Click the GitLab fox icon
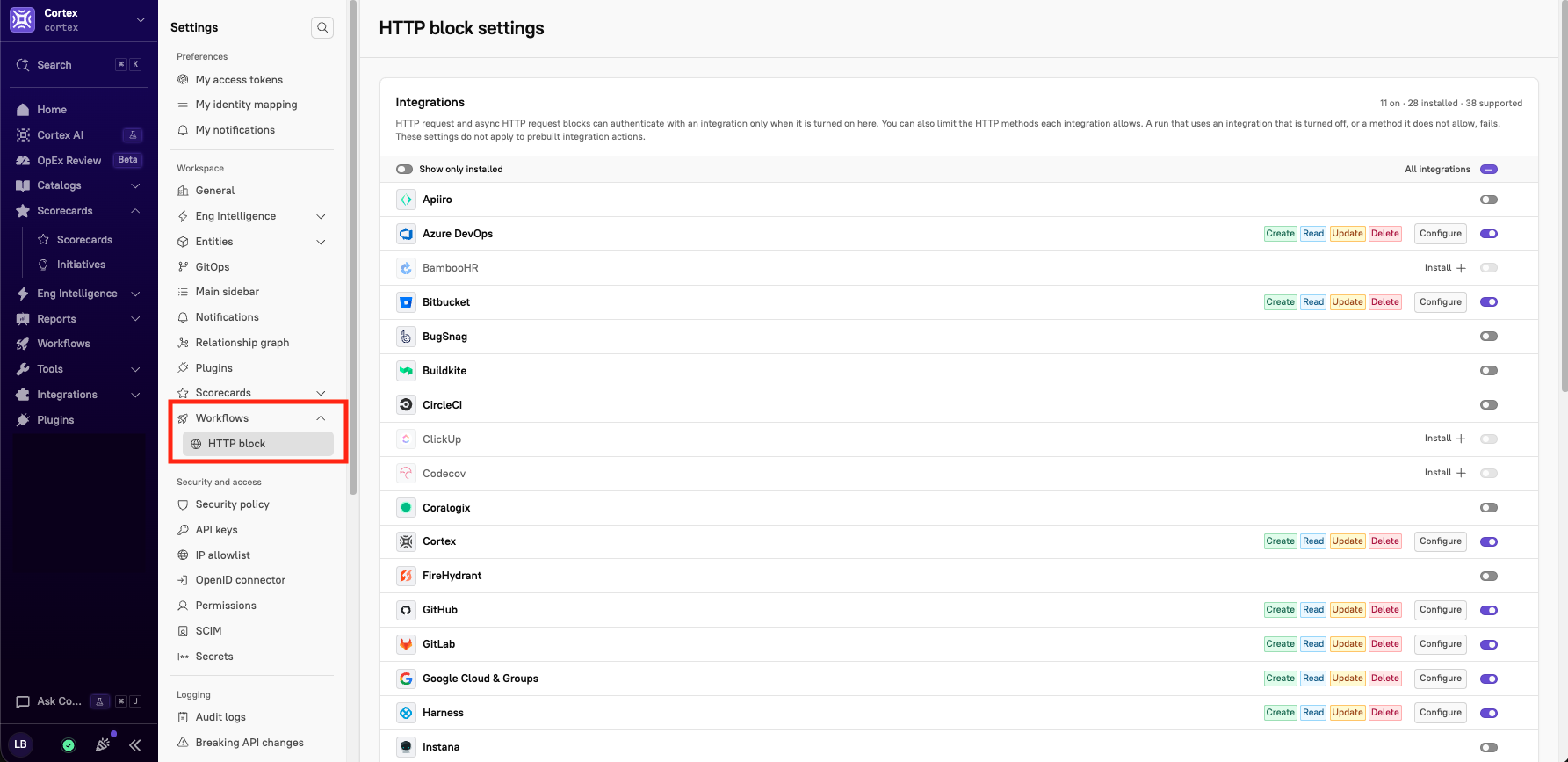This screenshot has height=762, width=1568. tap(406, 644)
